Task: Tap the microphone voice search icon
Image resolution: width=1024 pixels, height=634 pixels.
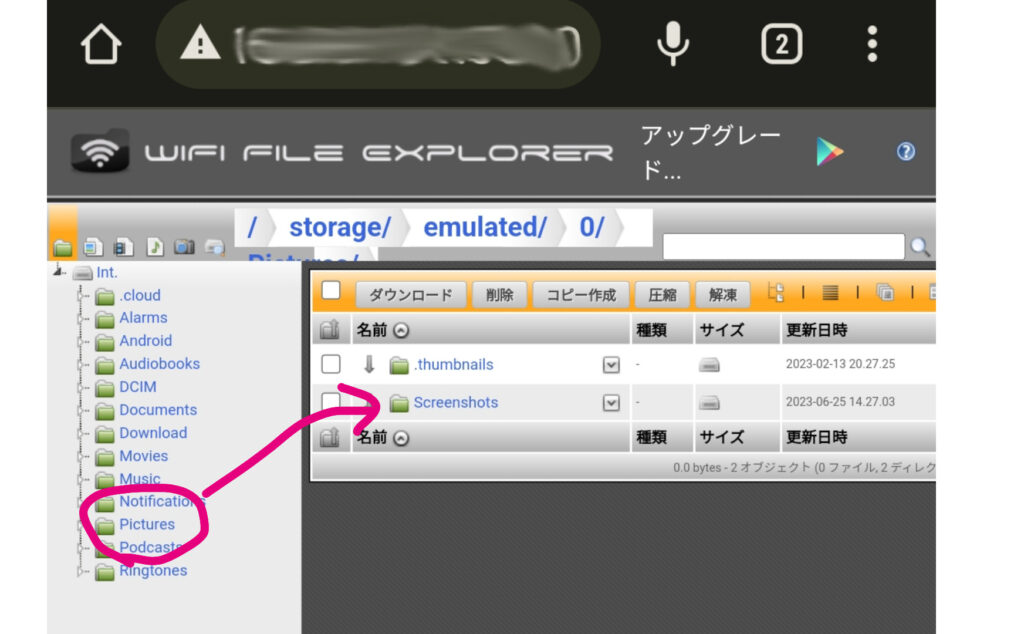Action: [673, 44]
